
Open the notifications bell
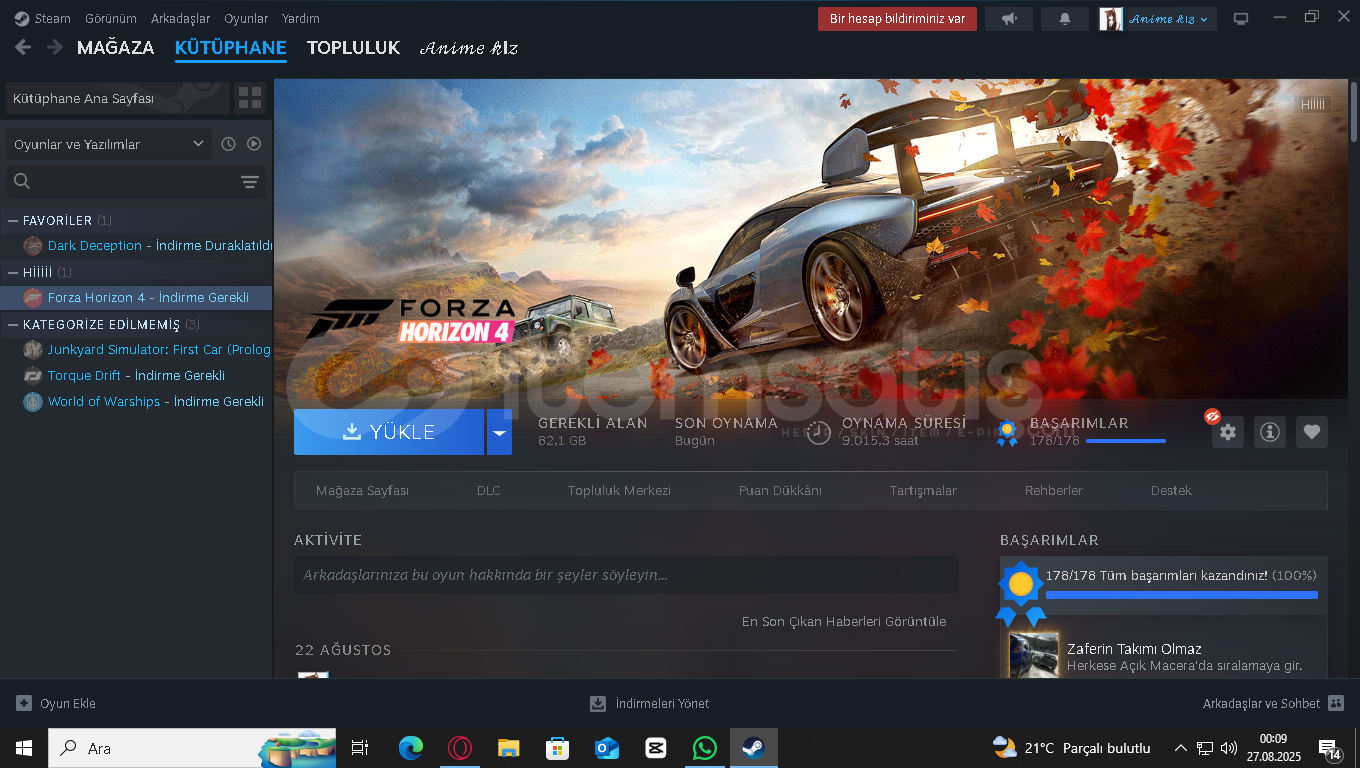click(1065, 19)
